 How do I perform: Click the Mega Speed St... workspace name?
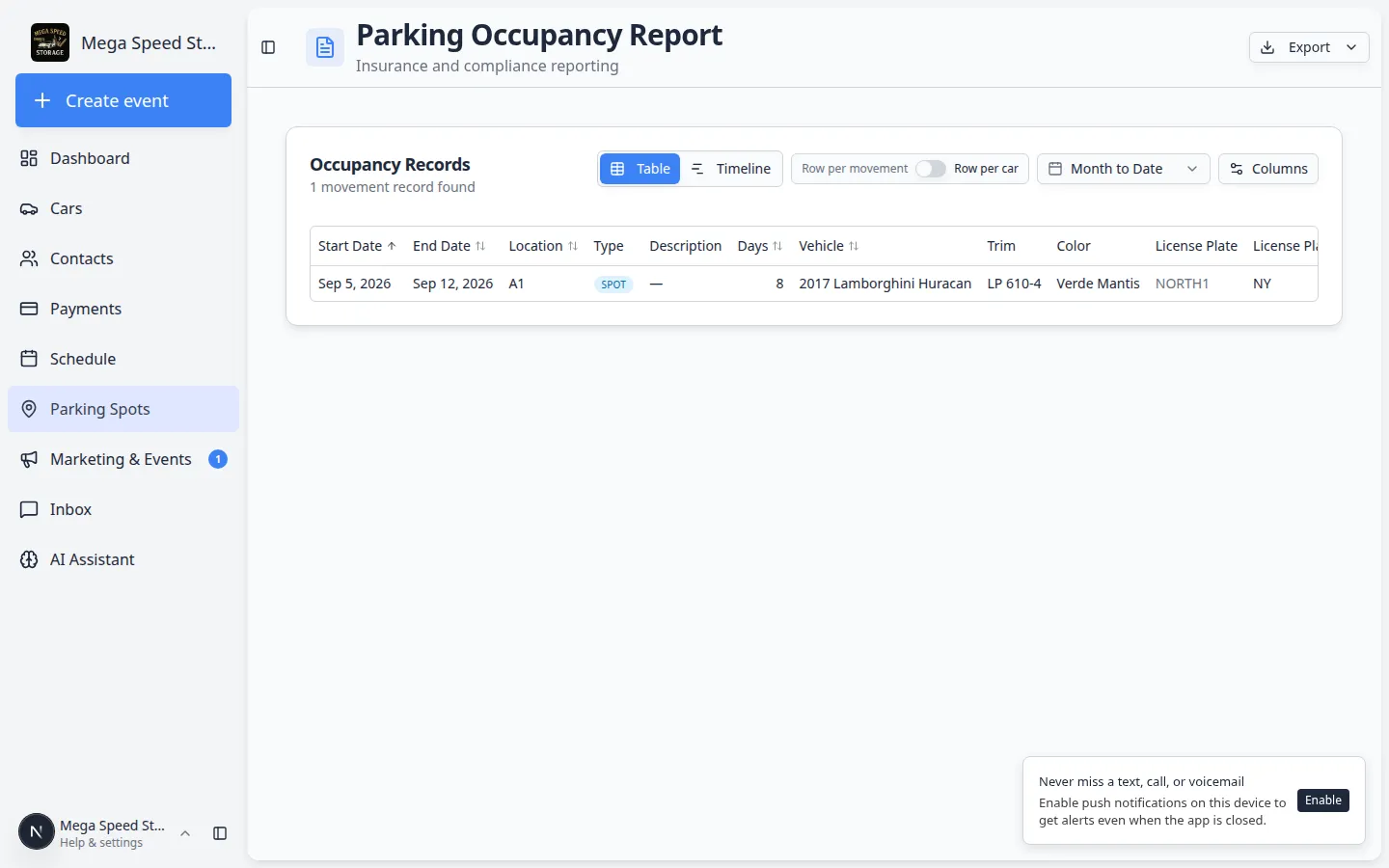tap(149, 42)
